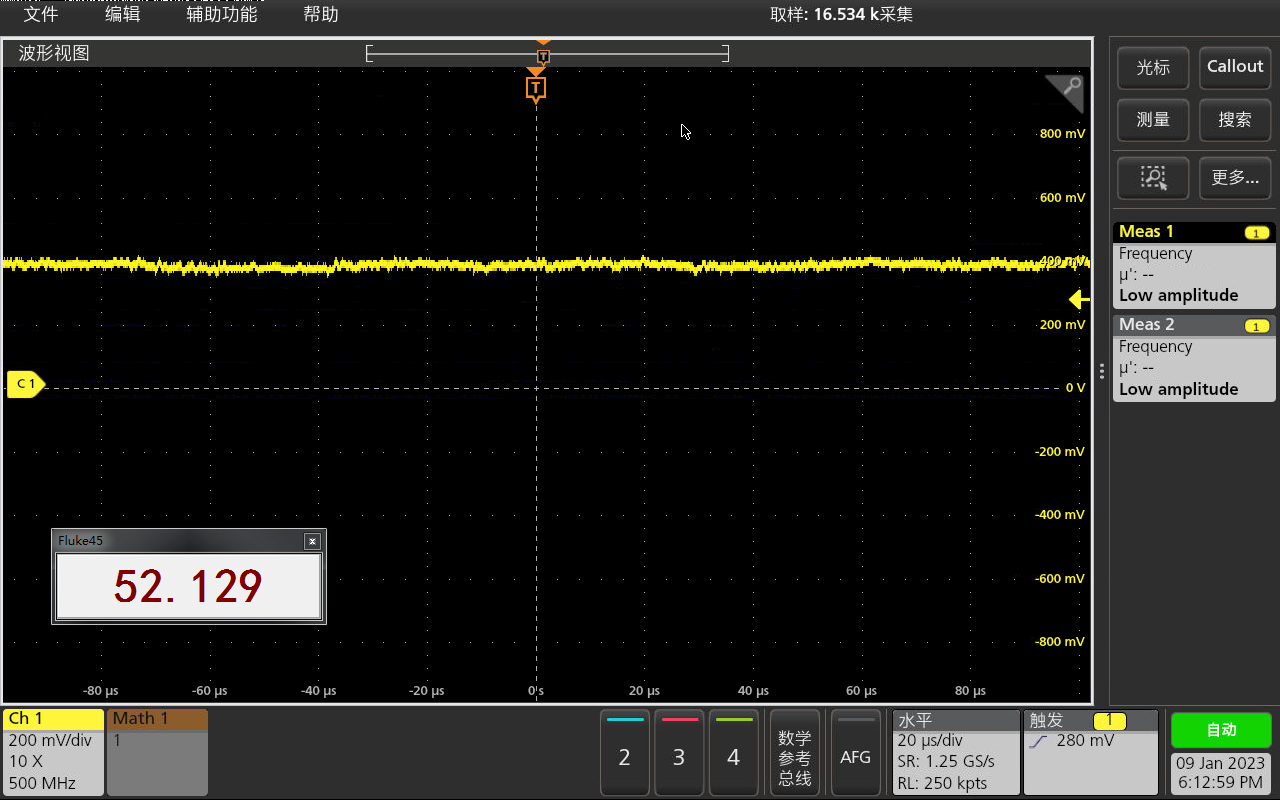This screenshot has height=800, width=1280.
Task: Click the 波形视图 title label
Action: click(x=54, y=53)
